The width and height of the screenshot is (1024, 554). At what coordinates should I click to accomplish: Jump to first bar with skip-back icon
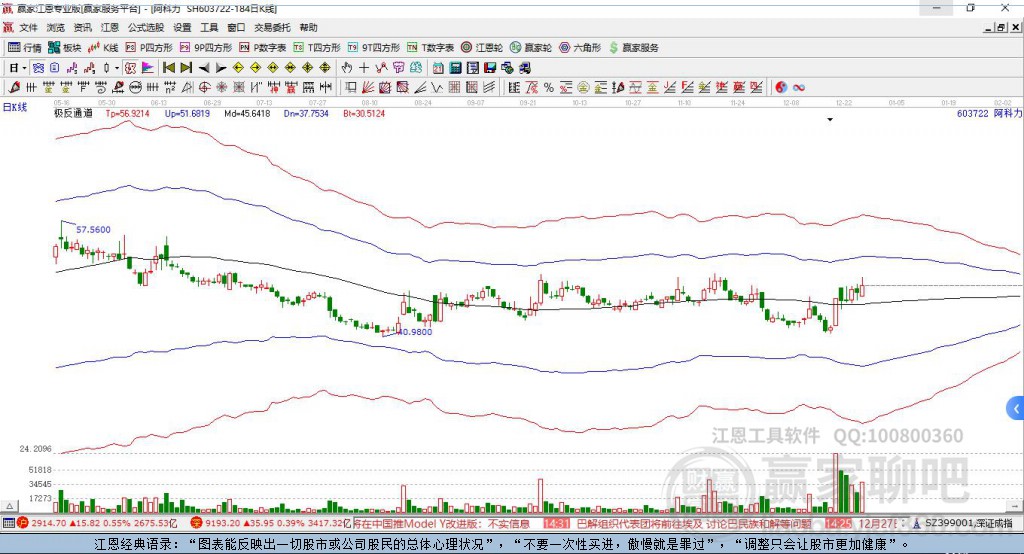click(169, 68)
